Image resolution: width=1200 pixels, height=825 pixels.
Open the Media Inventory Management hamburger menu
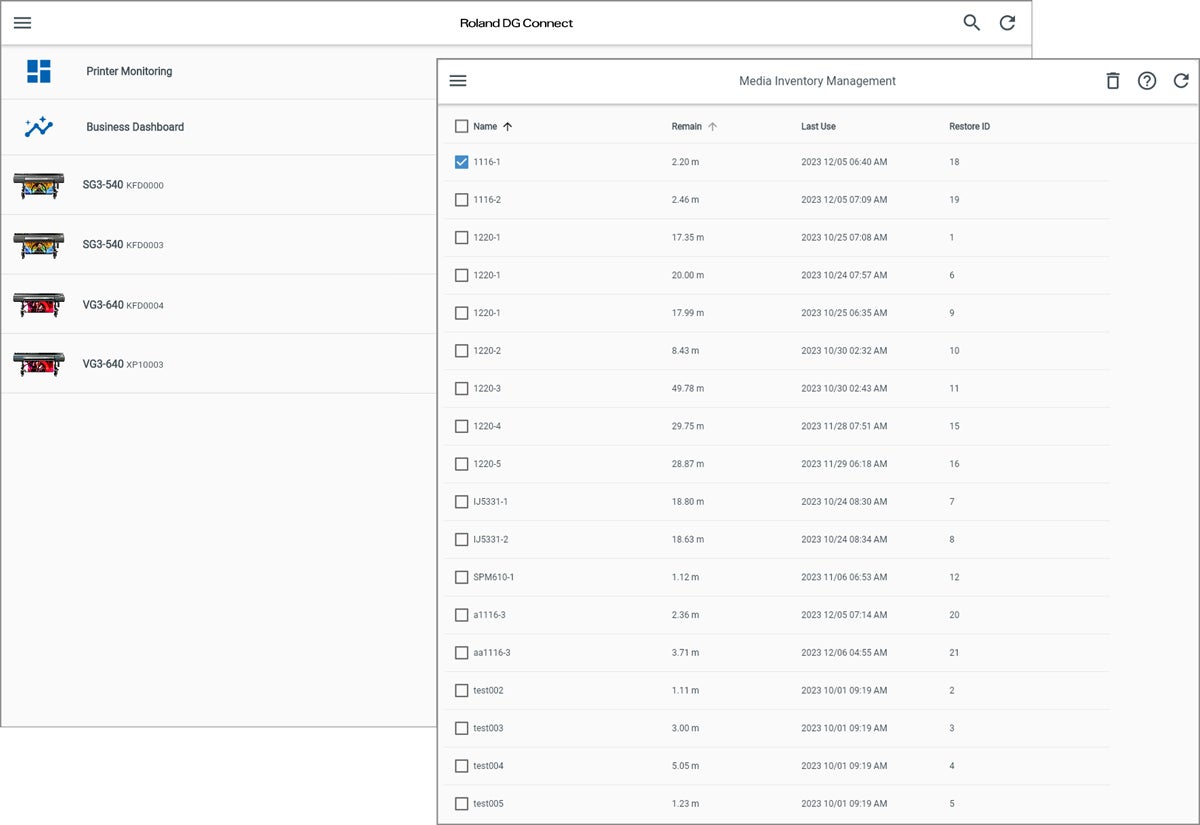point(458,81)
